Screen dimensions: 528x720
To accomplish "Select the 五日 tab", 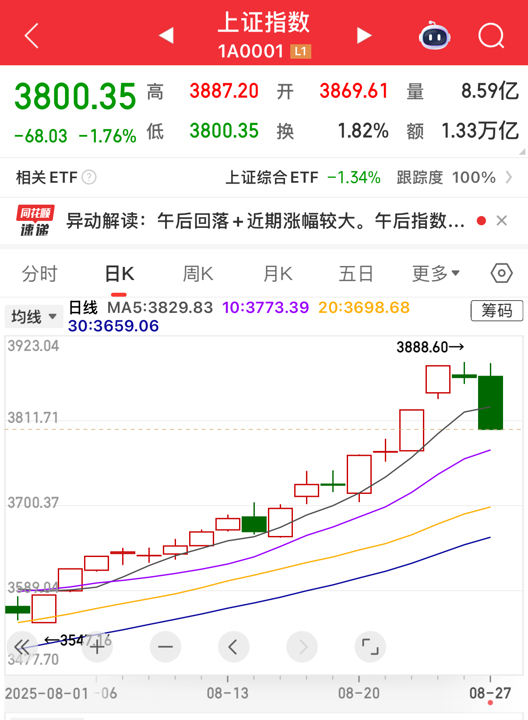I will [356, 274].
